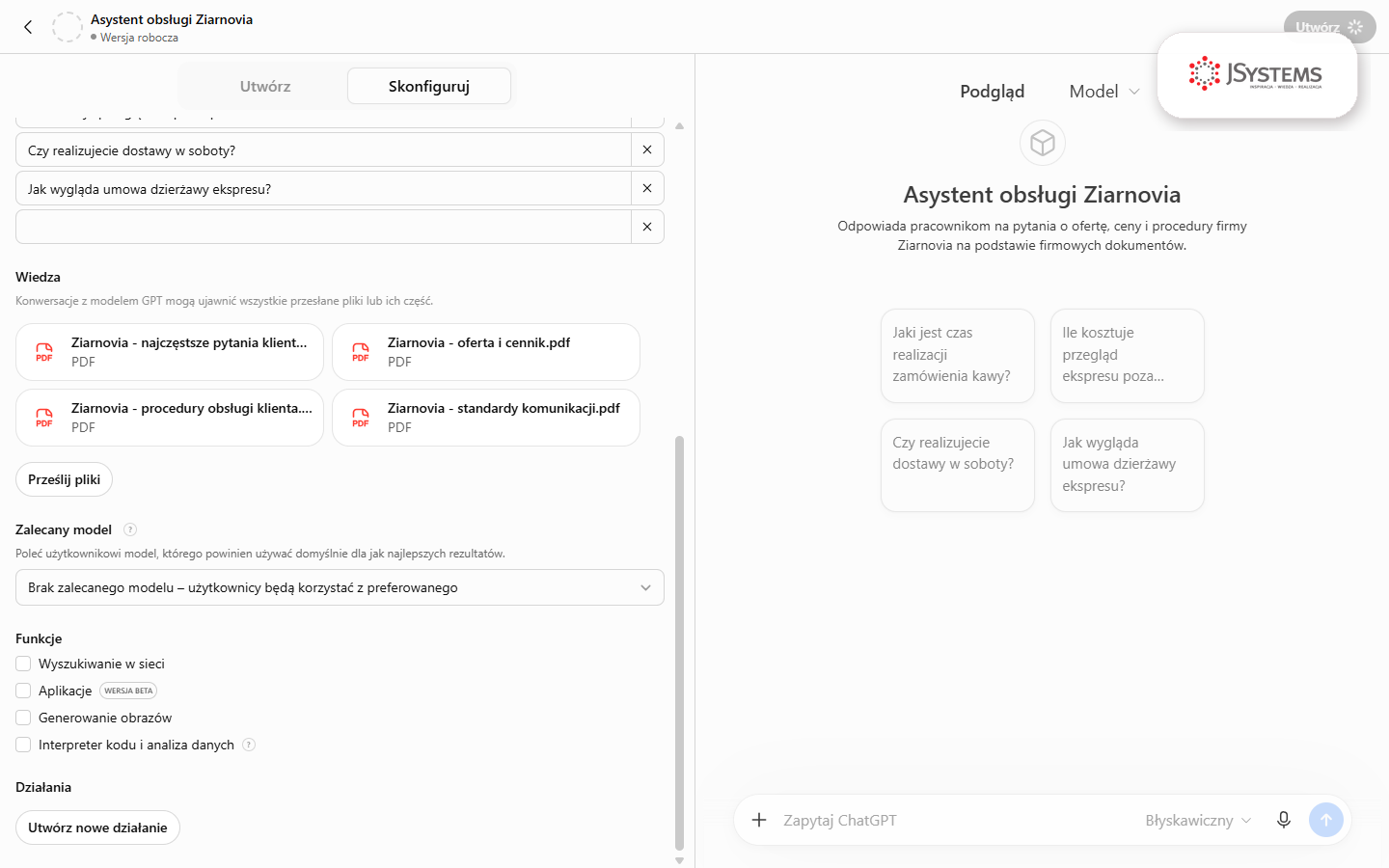Choose the preview card 'Czy realizujecie dostawy w soboty?'
Image resolution: width=1389 pixels, height=868 pixels.
click(x=958, y=465)
